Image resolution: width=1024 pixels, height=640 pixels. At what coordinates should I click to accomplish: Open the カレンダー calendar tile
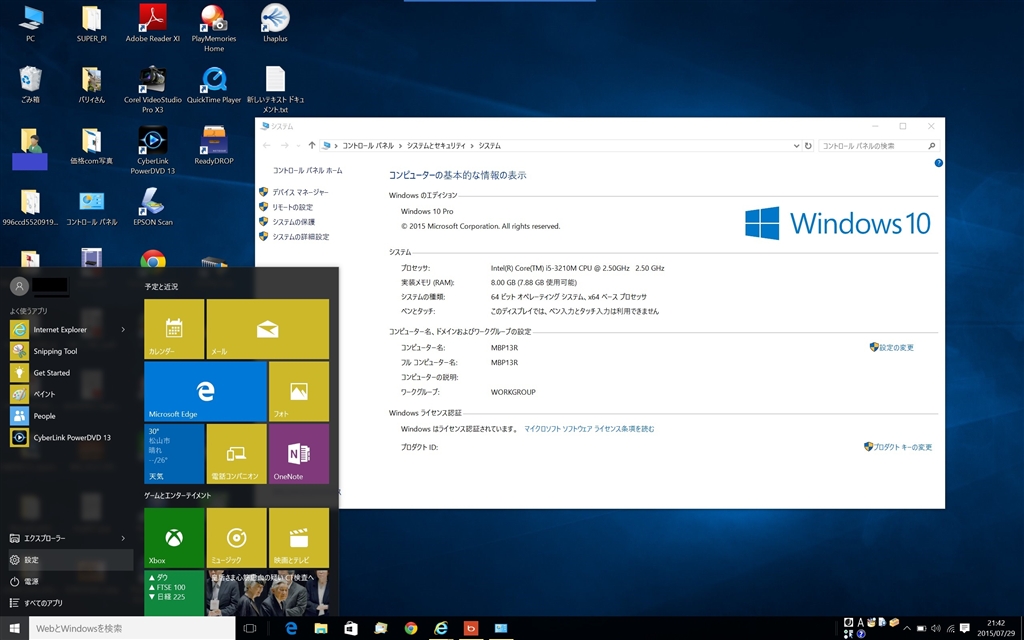(174, 329)
